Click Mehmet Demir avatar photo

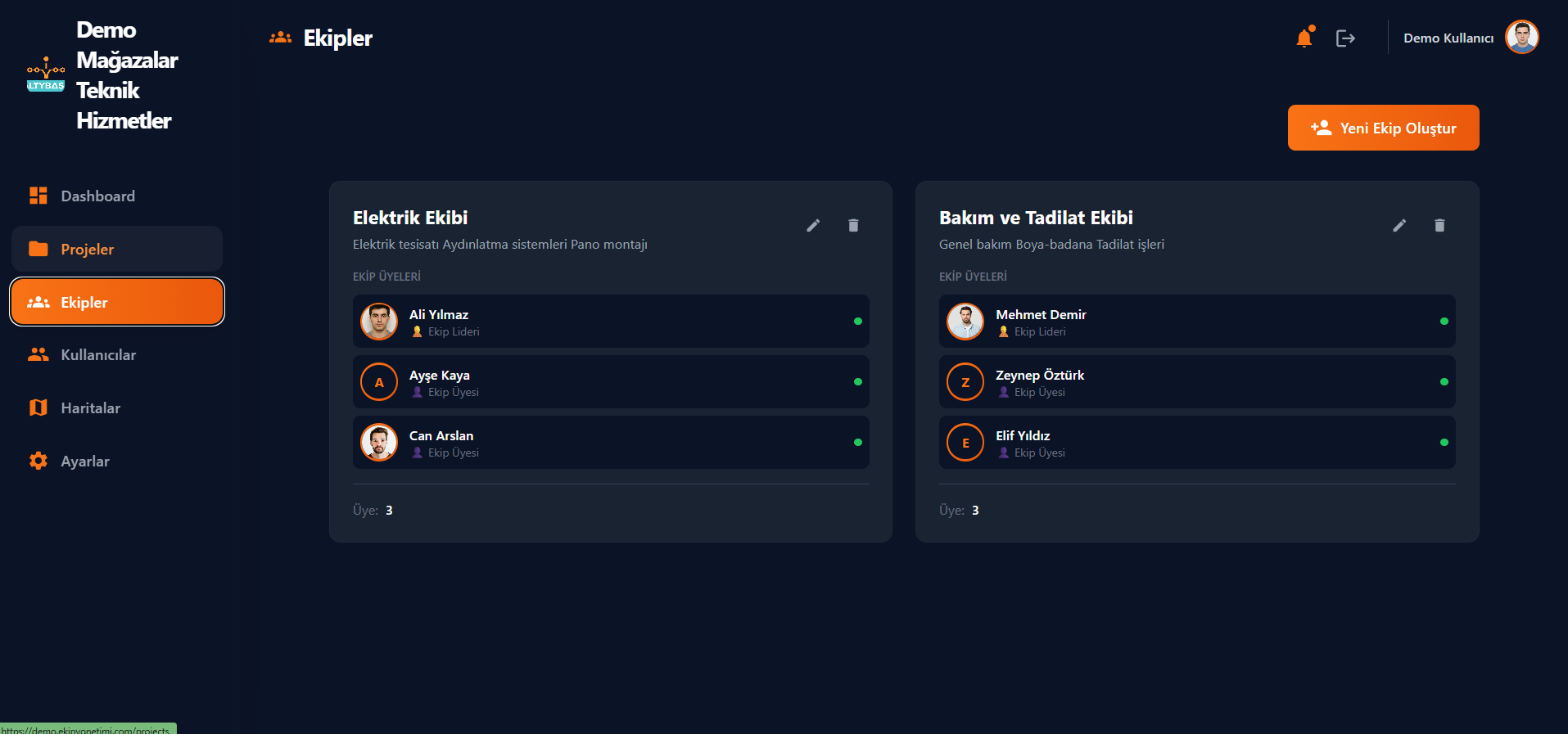[965, 322]
